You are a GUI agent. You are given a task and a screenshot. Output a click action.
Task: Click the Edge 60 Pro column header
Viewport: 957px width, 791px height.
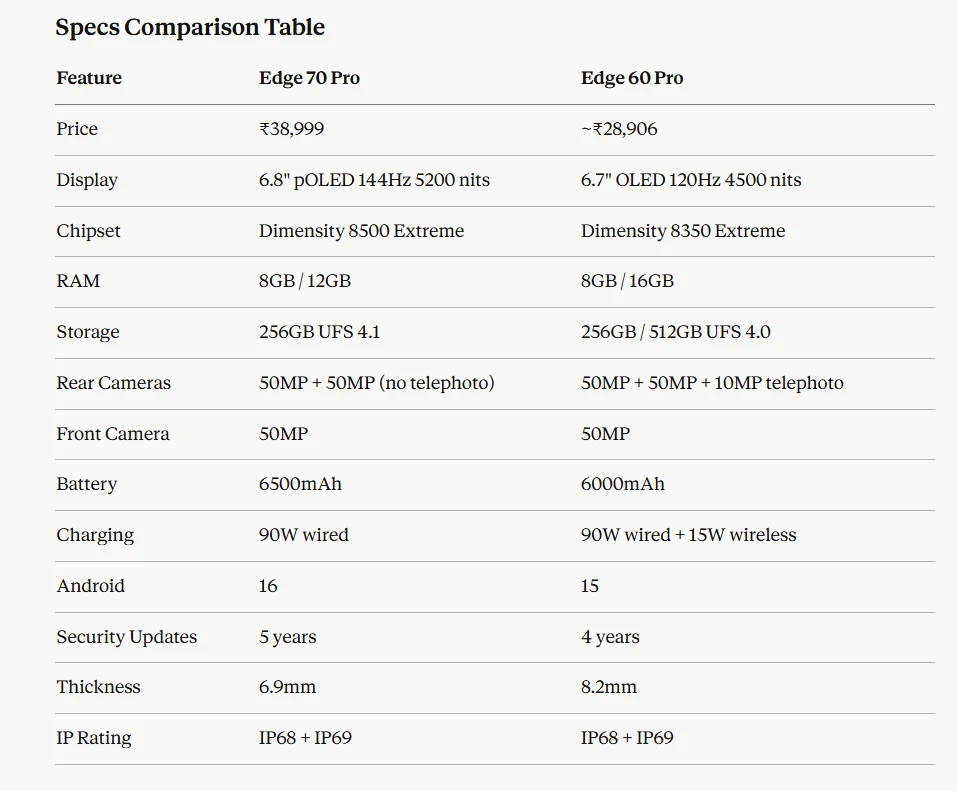click(x=632, y=78)
